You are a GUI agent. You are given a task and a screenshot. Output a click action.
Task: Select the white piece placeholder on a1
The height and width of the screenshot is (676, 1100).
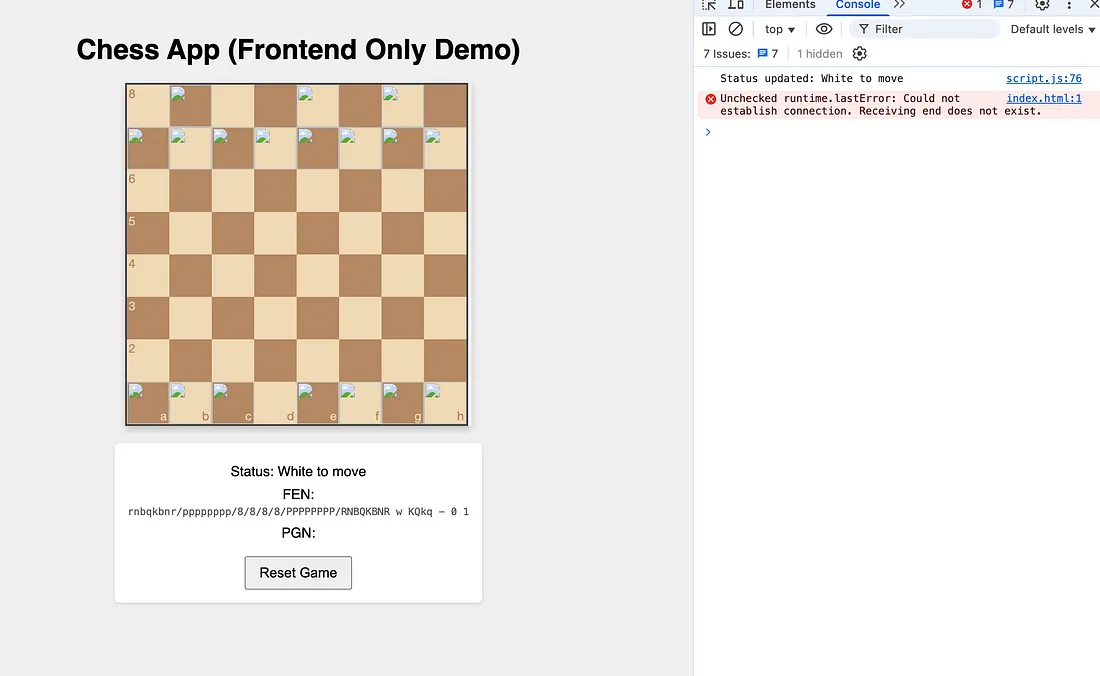[x=148, y=403]
